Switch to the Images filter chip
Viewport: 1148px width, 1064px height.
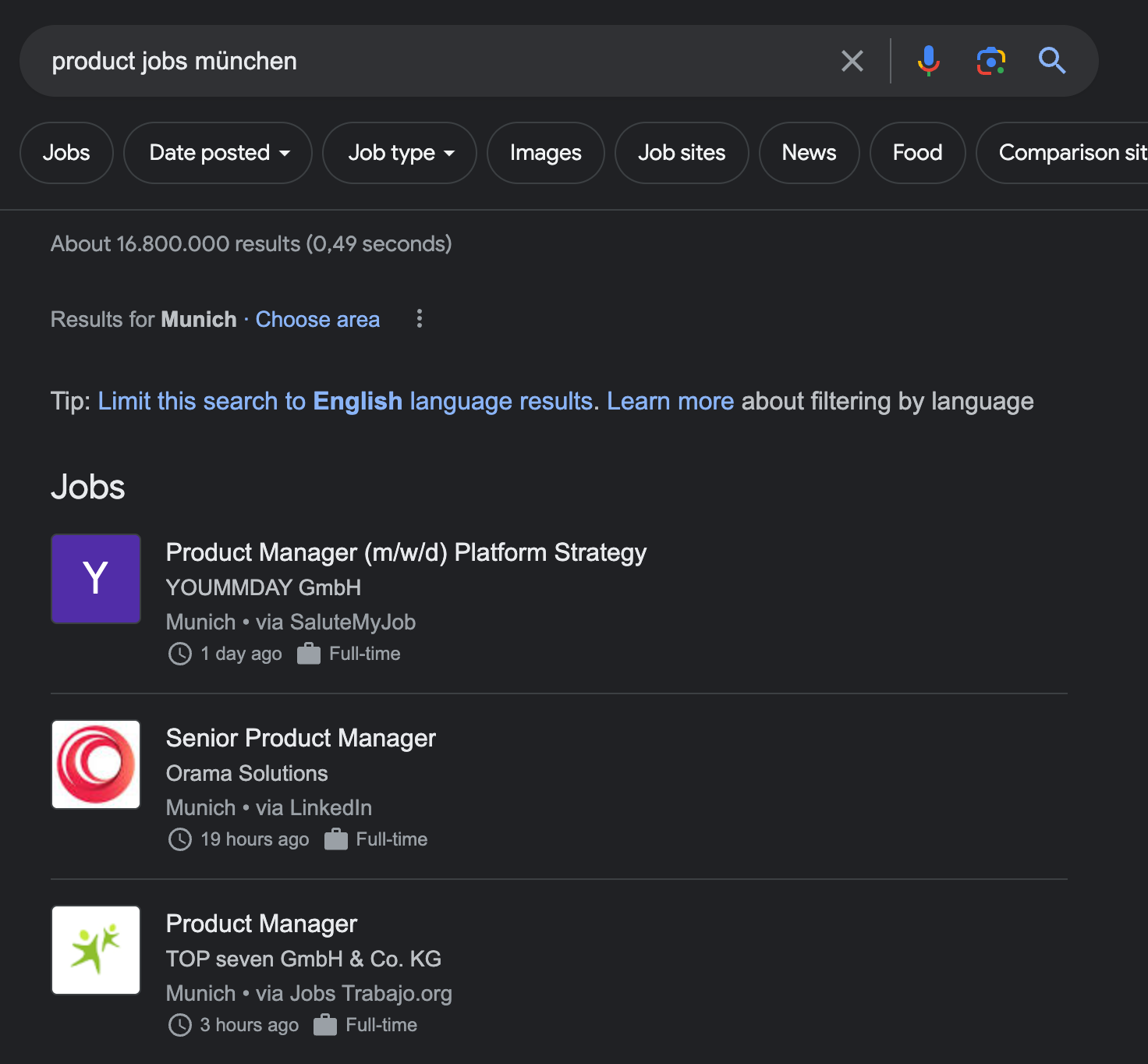pyautogui.click(x=546, y=153)
